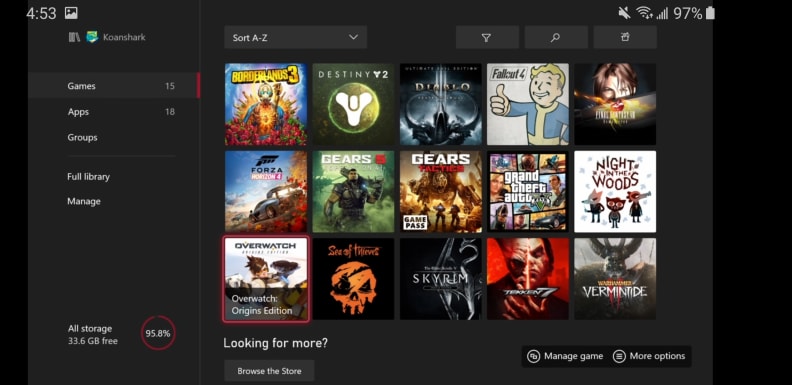
Task: Open the Diablo III game tile
Action: pos(440,104)
